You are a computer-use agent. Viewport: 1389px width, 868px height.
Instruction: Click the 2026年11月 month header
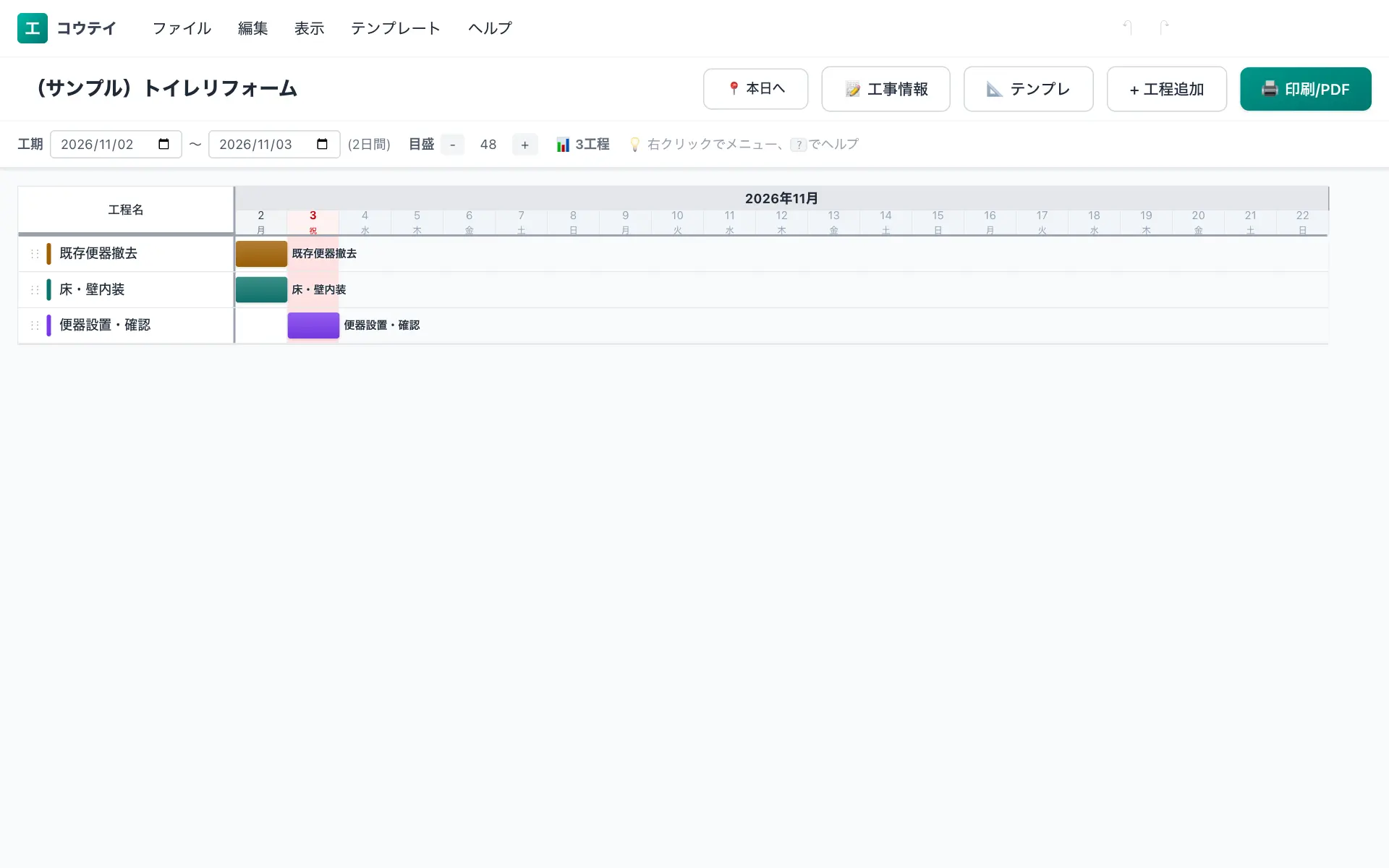point(781,198)
